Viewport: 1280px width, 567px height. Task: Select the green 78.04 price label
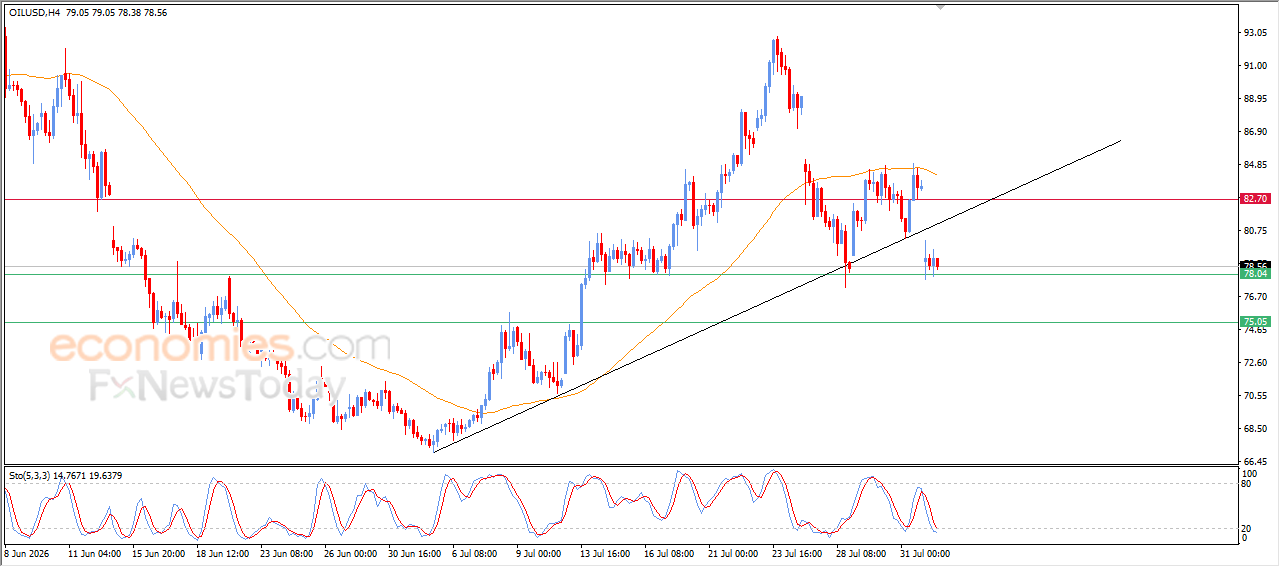point(1255,273)
